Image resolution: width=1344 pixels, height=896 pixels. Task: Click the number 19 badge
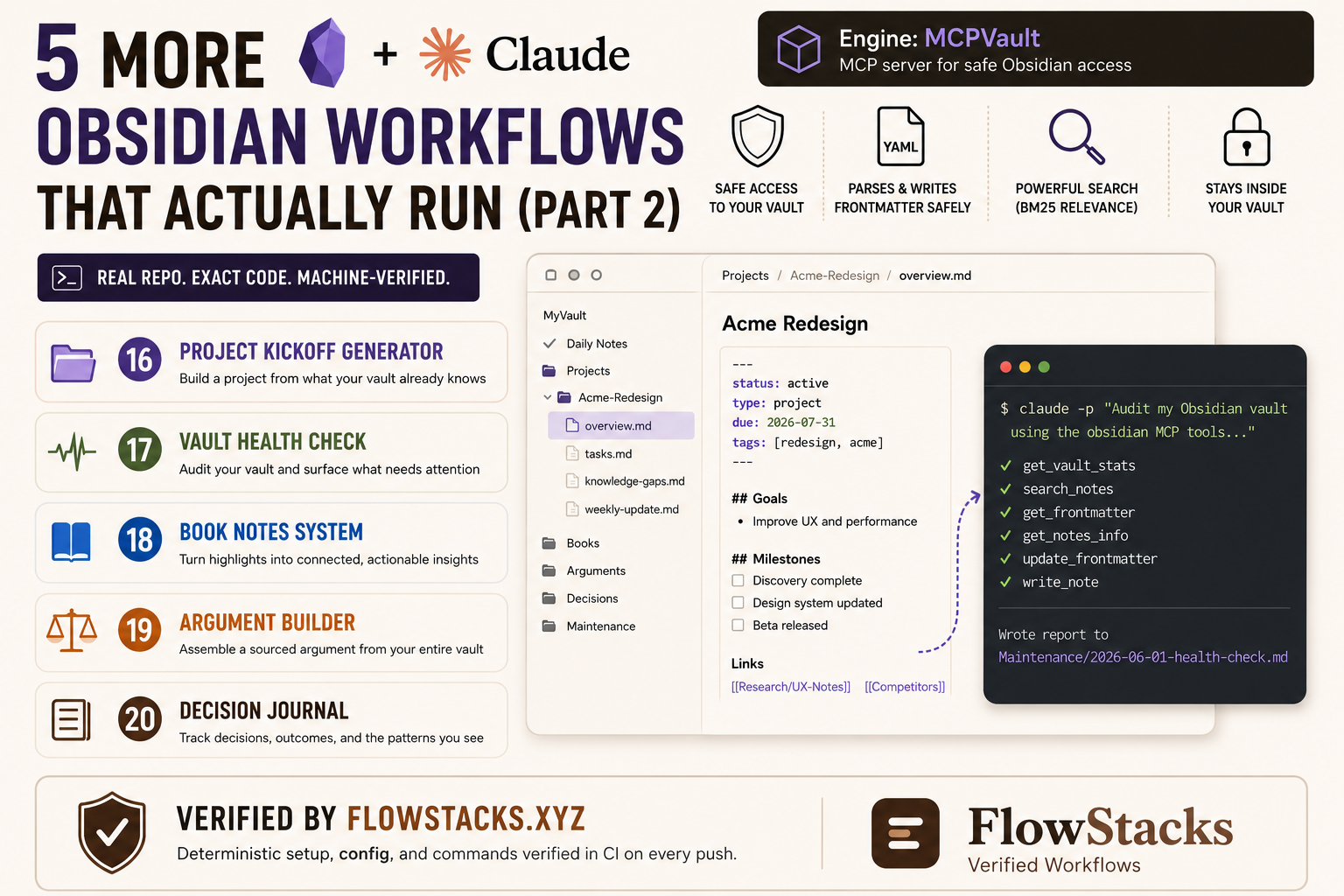139,630
